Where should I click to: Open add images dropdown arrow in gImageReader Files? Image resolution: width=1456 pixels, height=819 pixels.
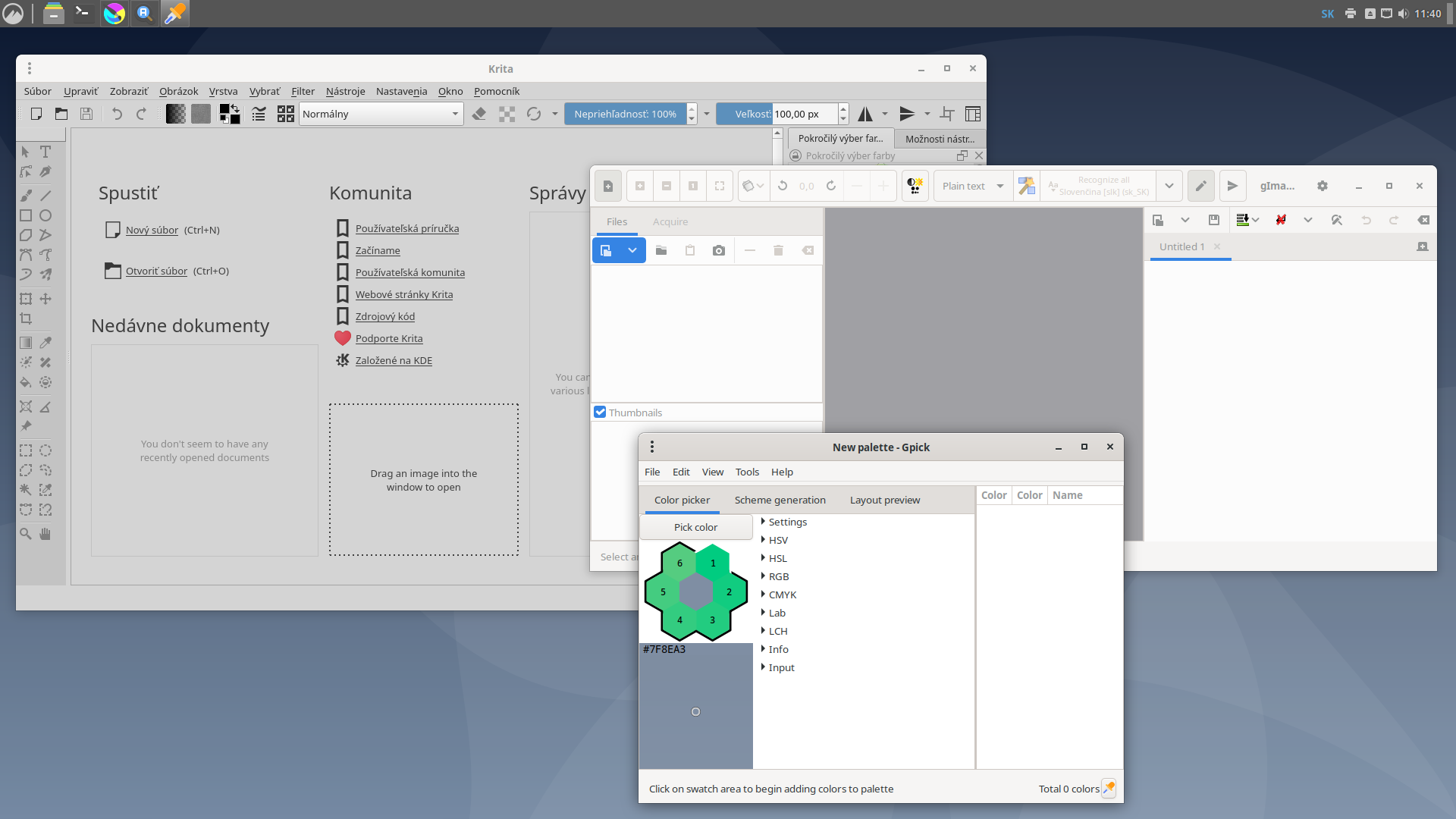[x=632, y=250]
